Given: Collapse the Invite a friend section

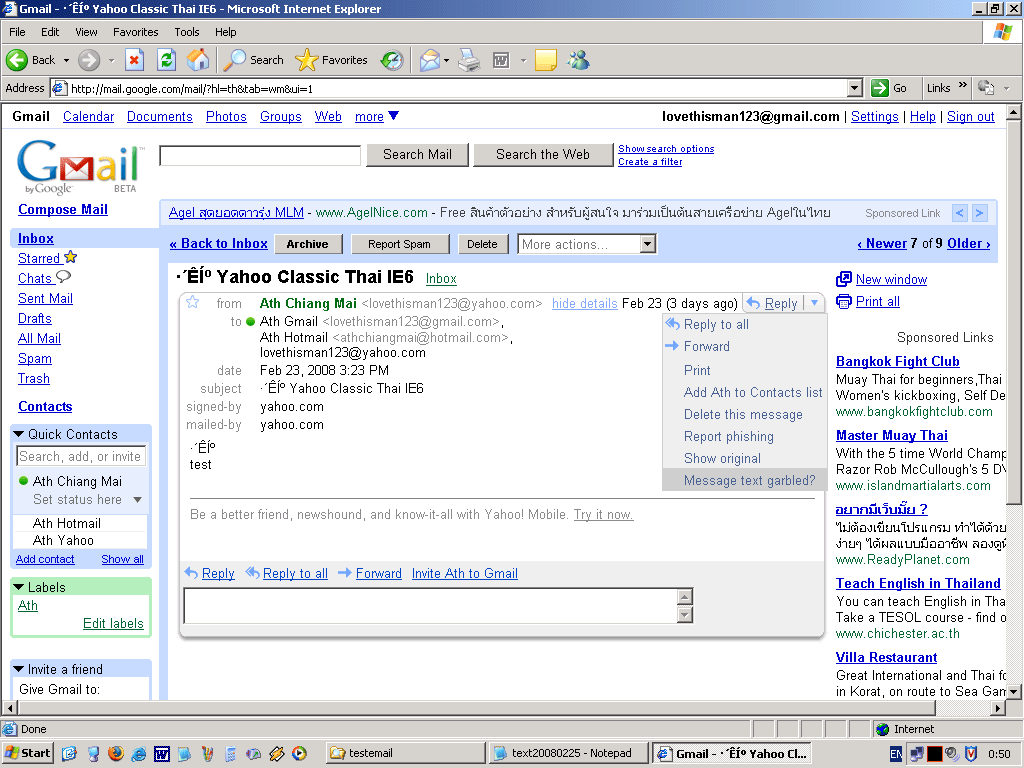Looking at the screenshot, I should 18,669.
